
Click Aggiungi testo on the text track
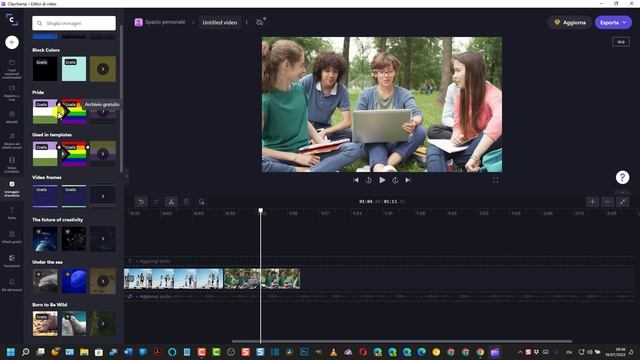pos(155,261)
